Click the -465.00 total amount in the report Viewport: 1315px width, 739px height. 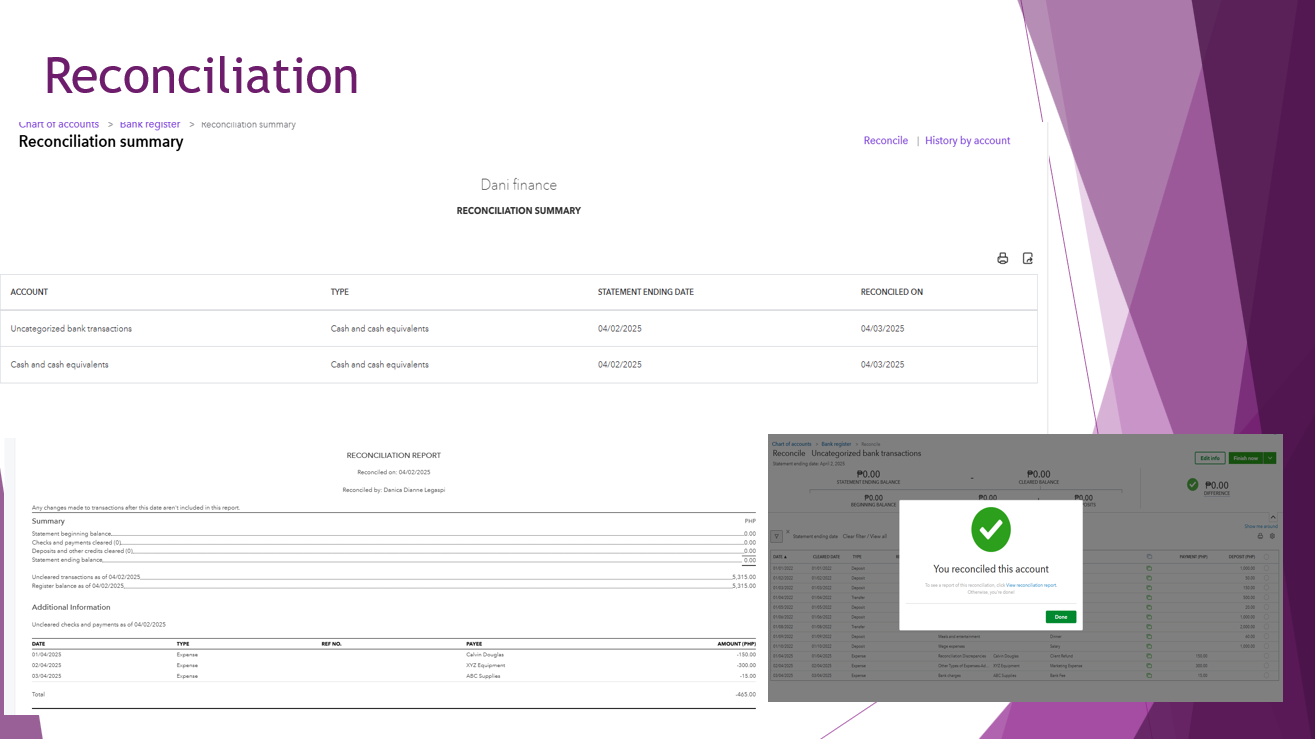[745, 694]
